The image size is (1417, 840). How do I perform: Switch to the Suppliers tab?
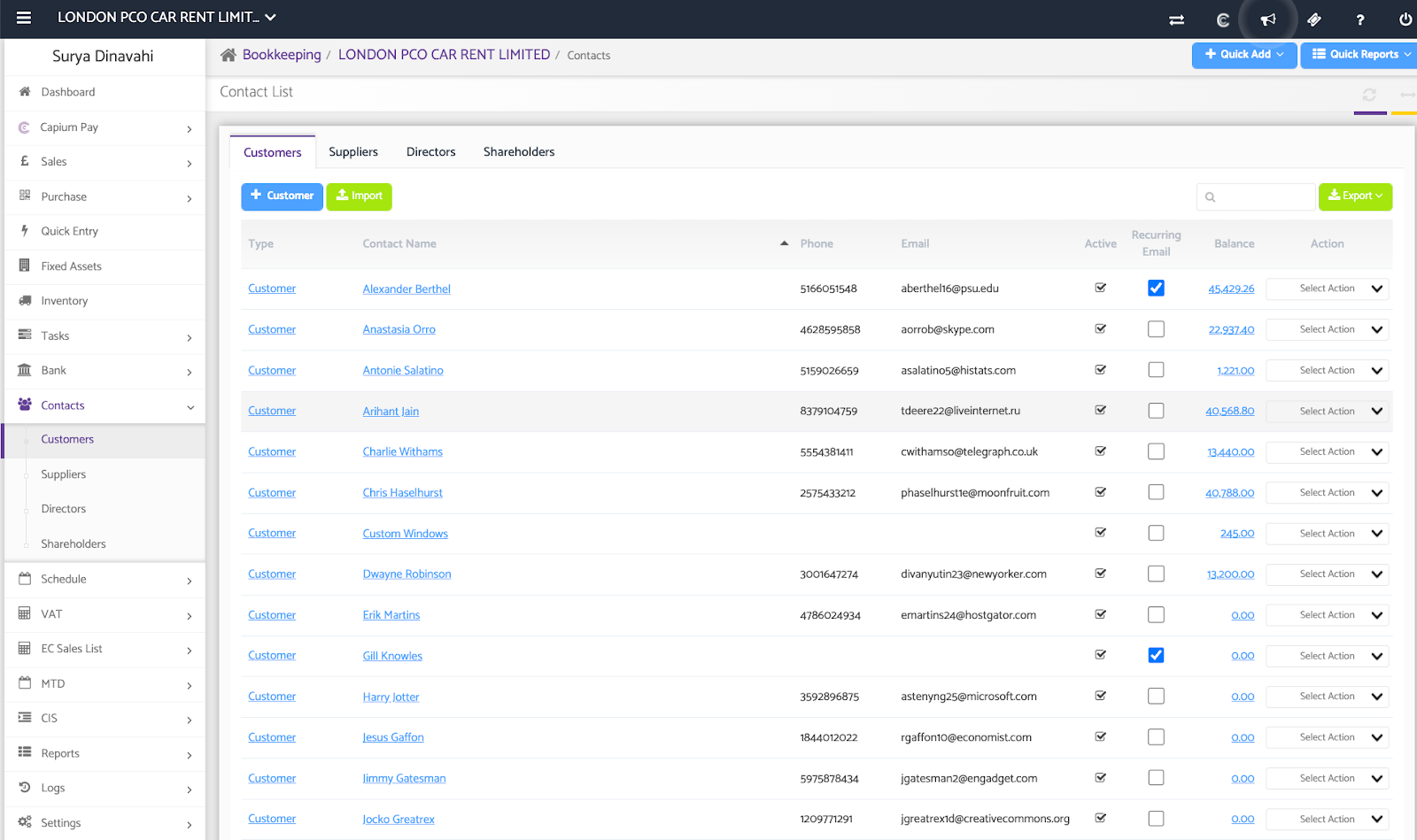353,152
